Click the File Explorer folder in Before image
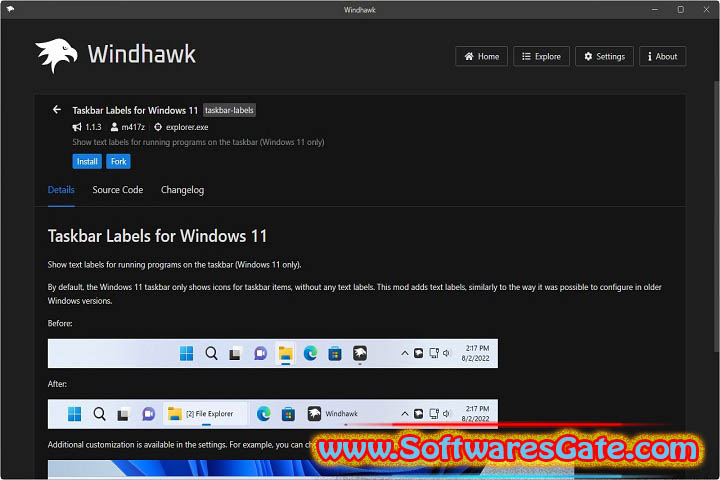The image size is (720, 480). [x=286, y=353]
